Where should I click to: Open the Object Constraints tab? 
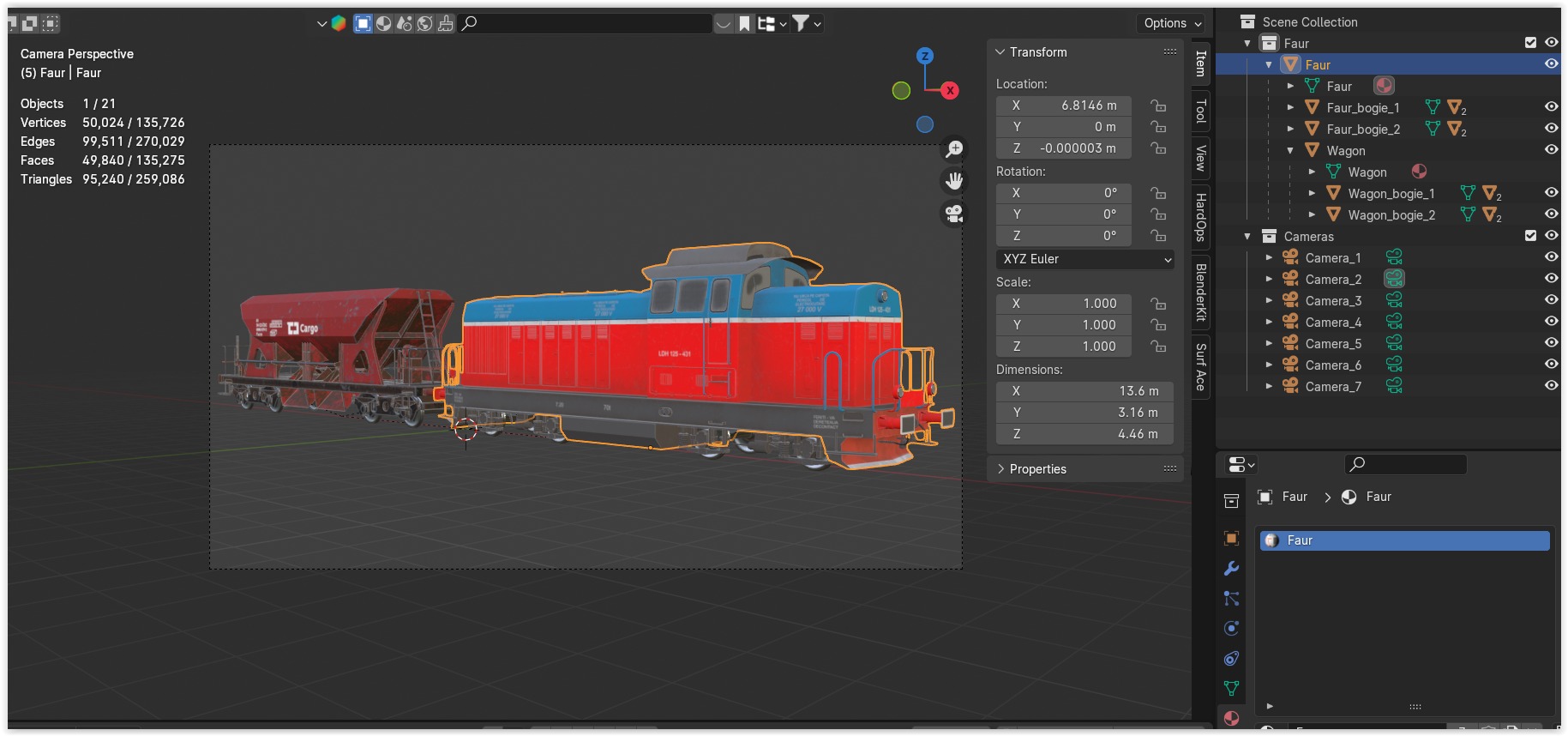click(x=1231, y=659)
